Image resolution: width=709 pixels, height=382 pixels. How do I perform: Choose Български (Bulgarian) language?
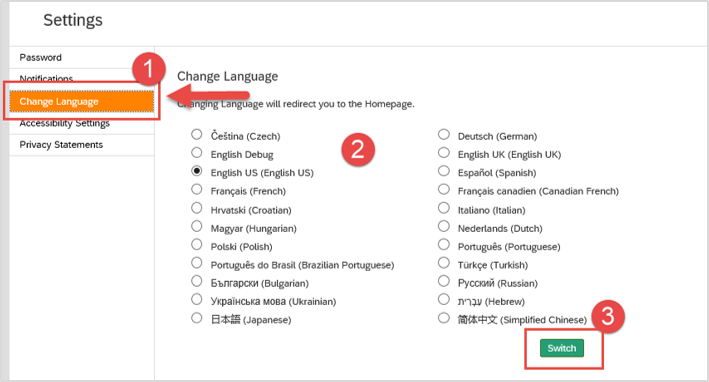point(196,281)
